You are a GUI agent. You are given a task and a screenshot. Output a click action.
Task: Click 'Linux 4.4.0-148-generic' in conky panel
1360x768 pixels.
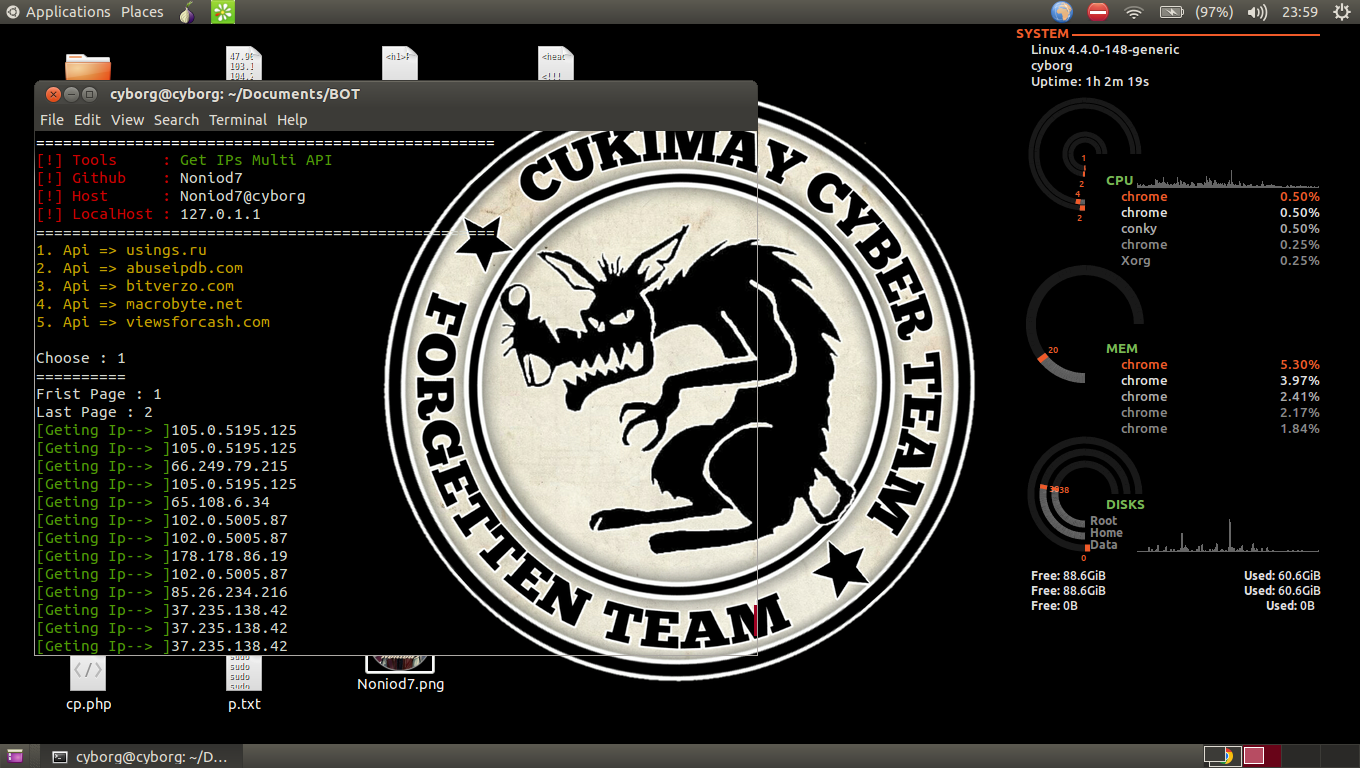(1105, 50)
